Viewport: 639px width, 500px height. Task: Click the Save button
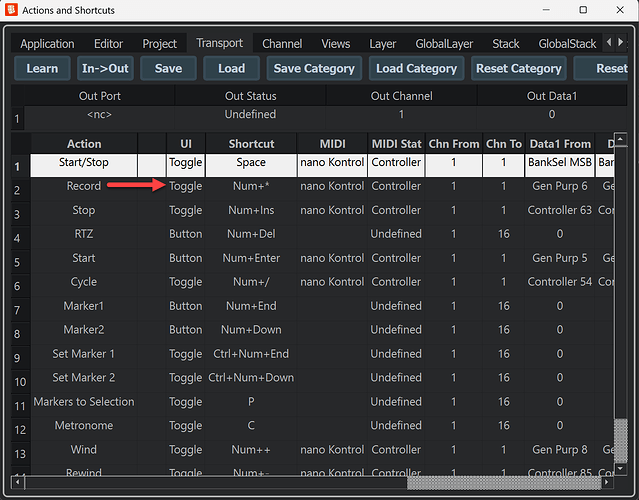point(168,68)
